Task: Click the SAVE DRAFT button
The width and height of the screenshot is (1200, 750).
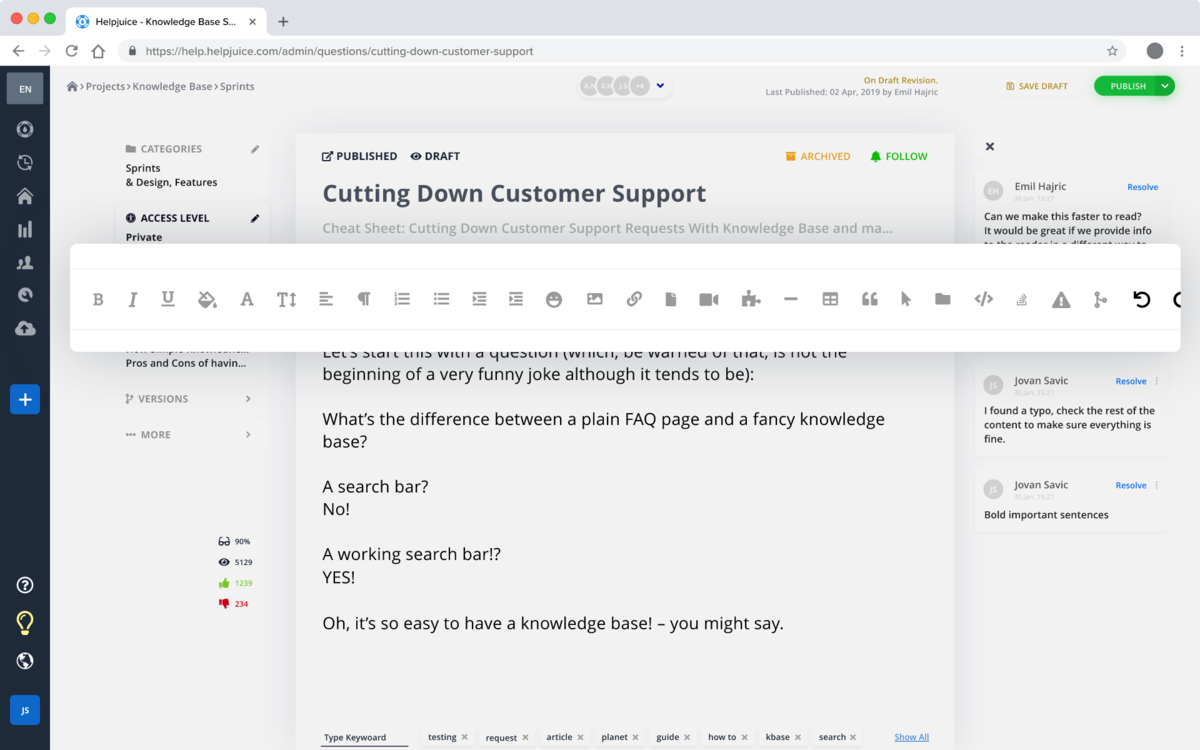Action: pos(1037,86)
